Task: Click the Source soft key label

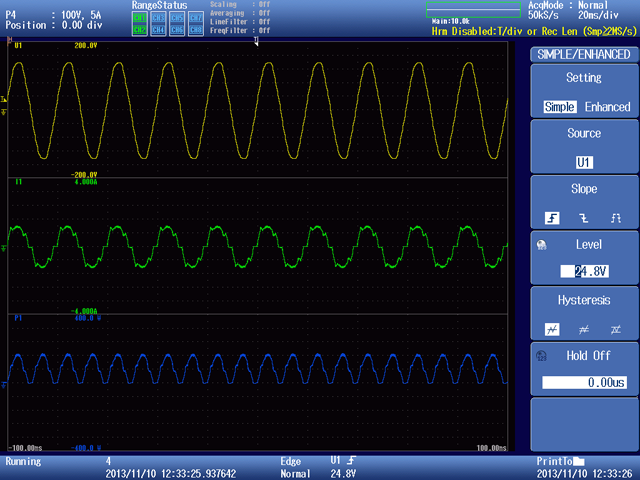Action: (584, 133)
